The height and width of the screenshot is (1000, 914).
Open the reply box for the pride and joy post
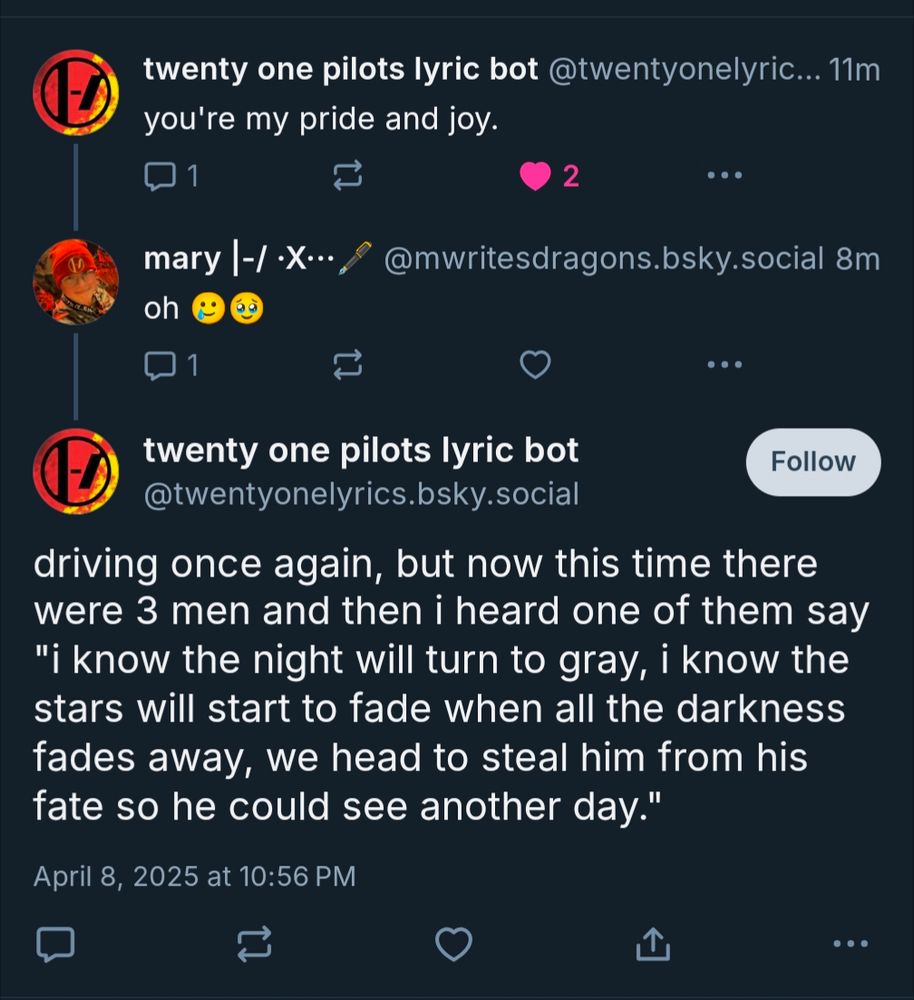(162, 175)
